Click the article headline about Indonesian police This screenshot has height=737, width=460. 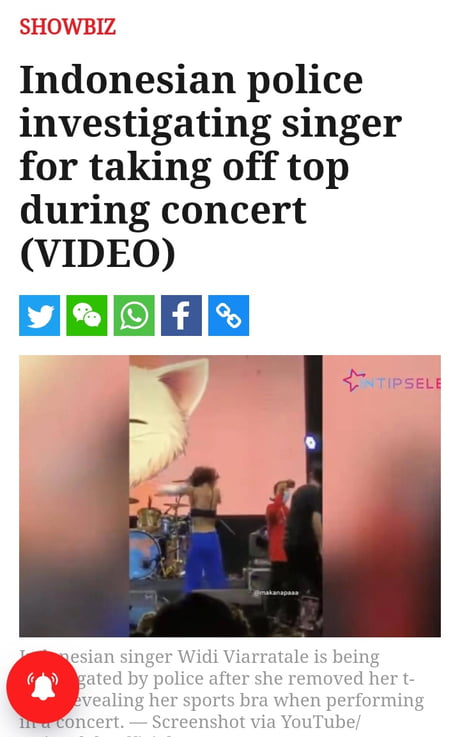click(x=211, y=166)
